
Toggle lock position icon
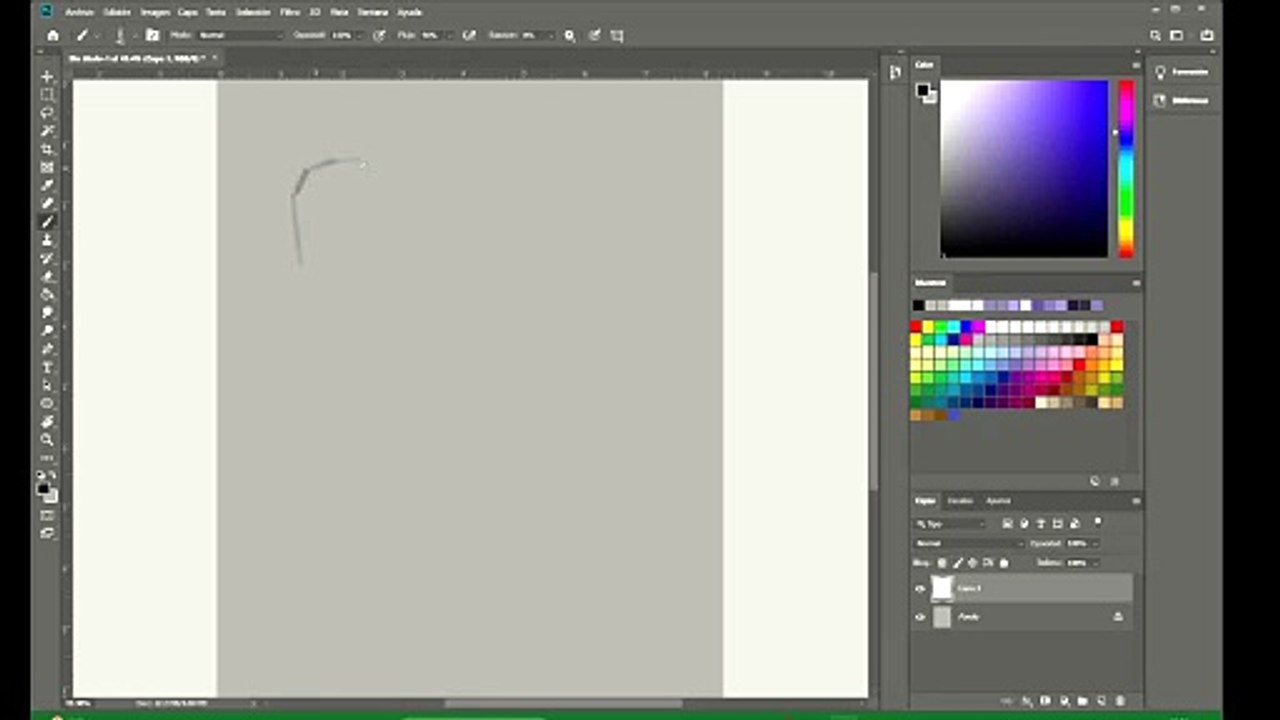(973, 563)
